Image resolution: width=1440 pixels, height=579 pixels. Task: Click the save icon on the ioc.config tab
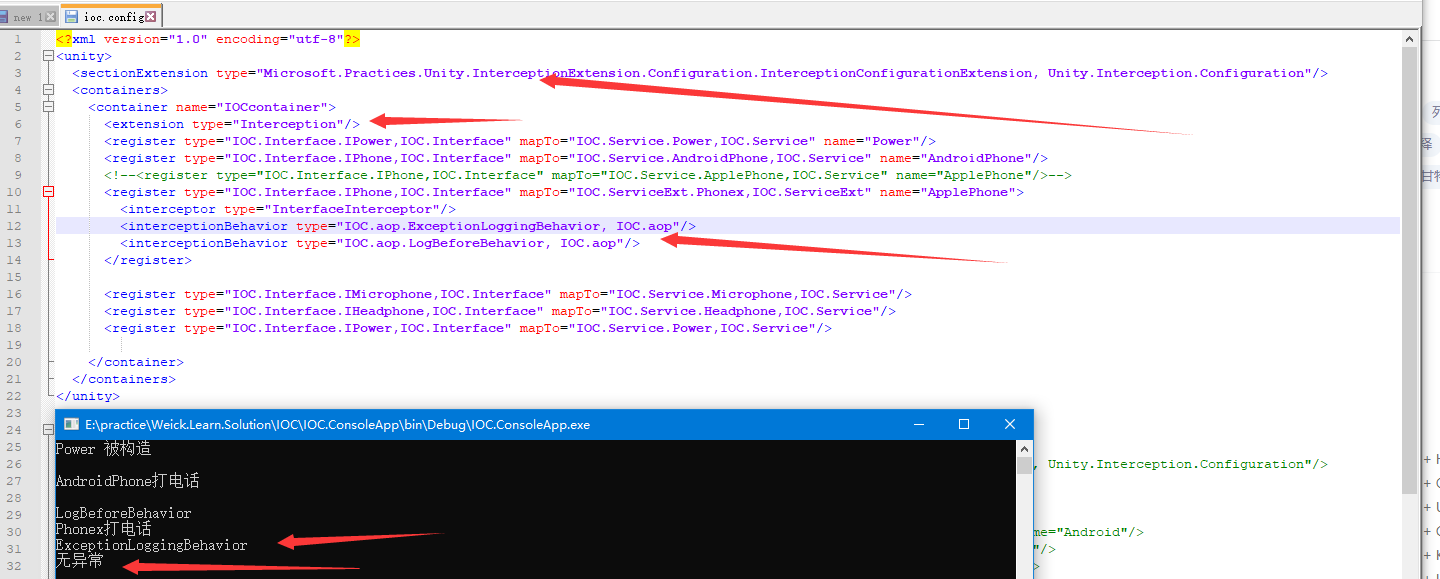point(72,15)
